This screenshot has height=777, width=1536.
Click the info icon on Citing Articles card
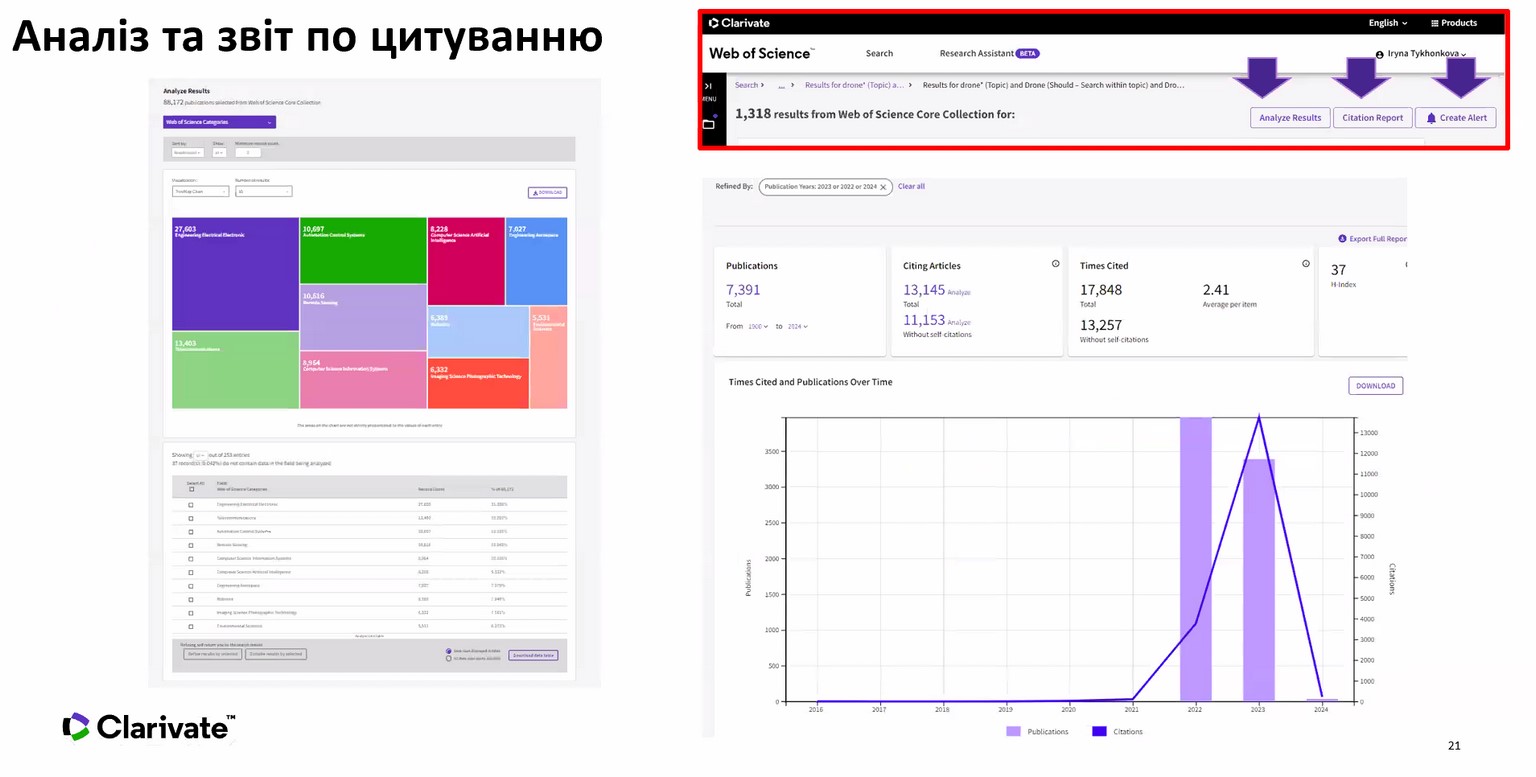pyautogui.click(x=1055, y=264)
